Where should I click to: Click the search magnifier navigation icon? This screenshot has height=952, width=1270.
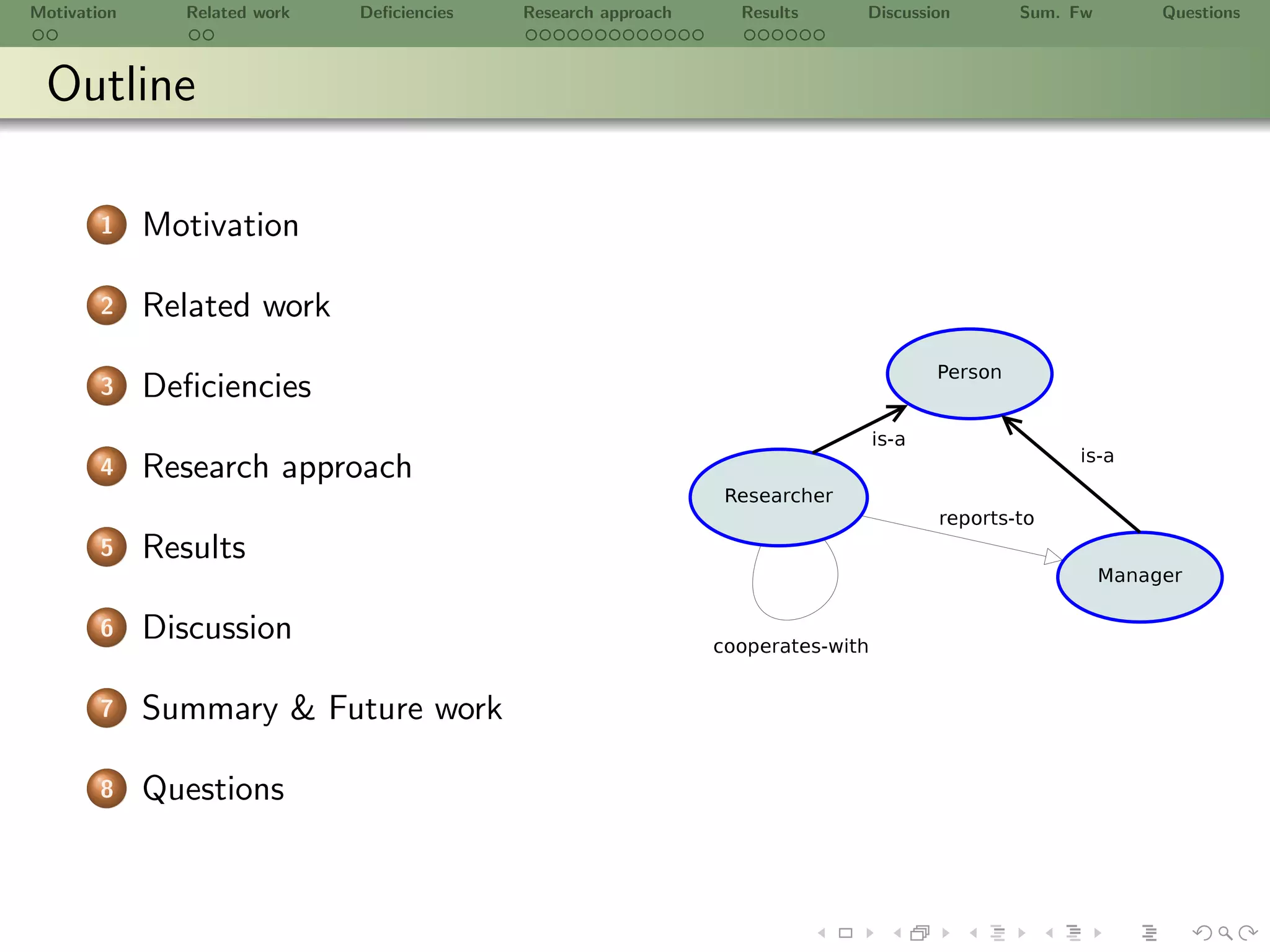coord(1225,933)
